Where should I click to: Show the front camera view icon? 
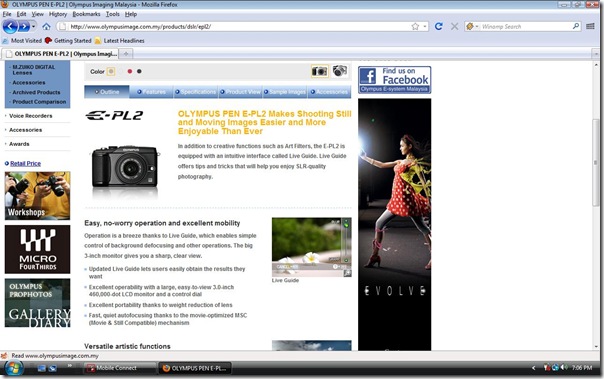(320, 71)
